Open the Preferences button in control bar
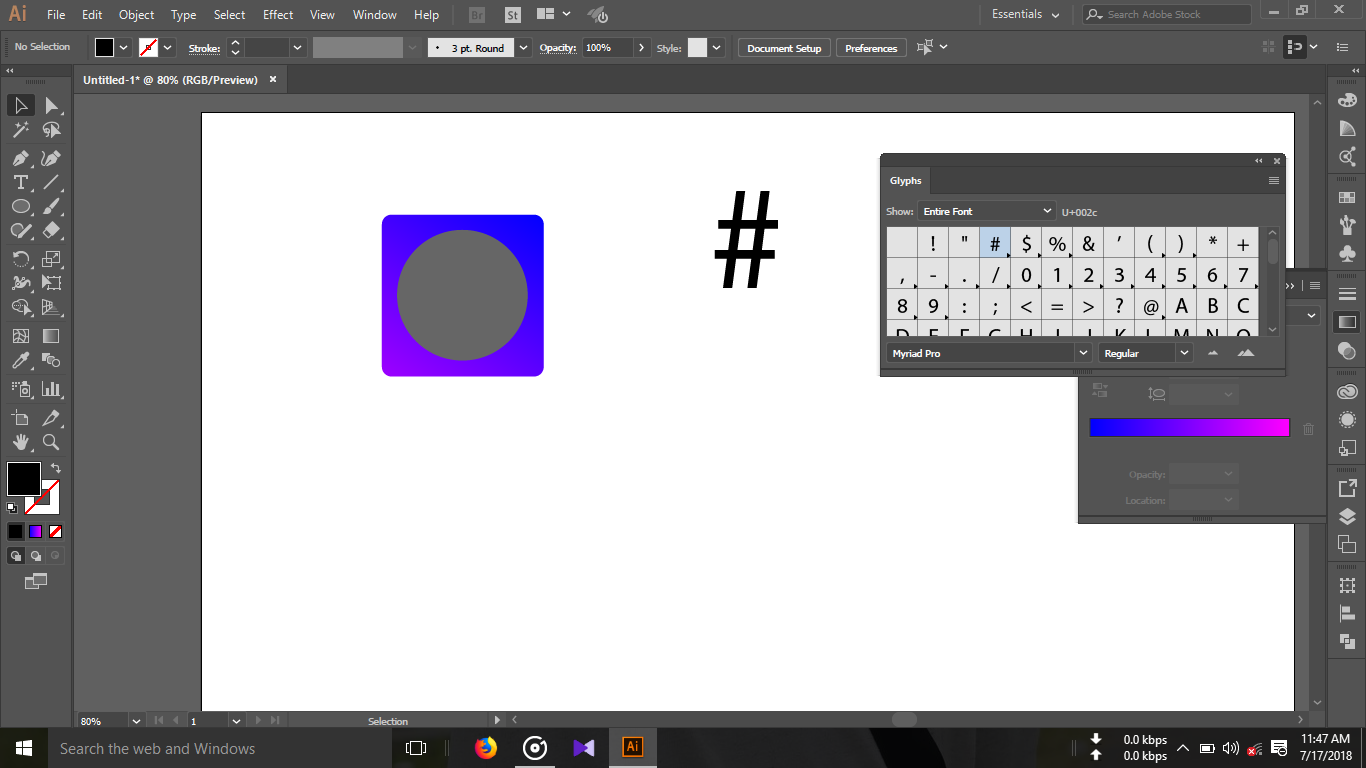The height and width of the screenshot is (768, 1366). [869, 47]
